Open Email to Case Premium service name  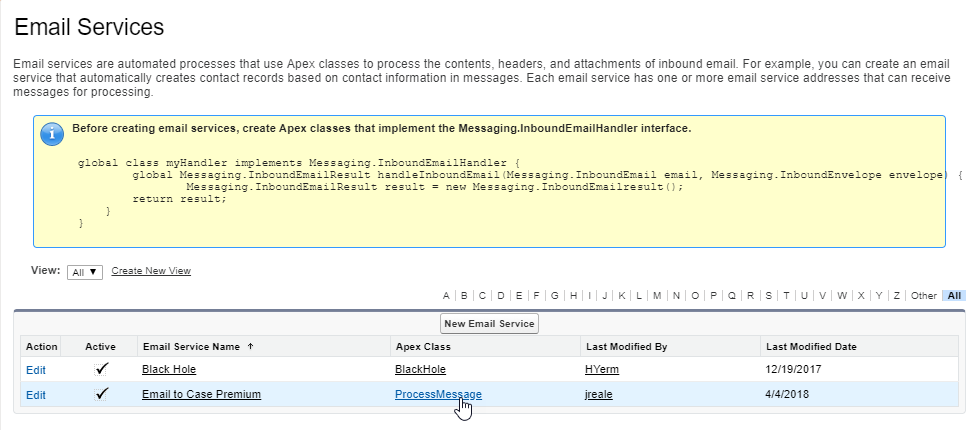(x=201, y=394)
